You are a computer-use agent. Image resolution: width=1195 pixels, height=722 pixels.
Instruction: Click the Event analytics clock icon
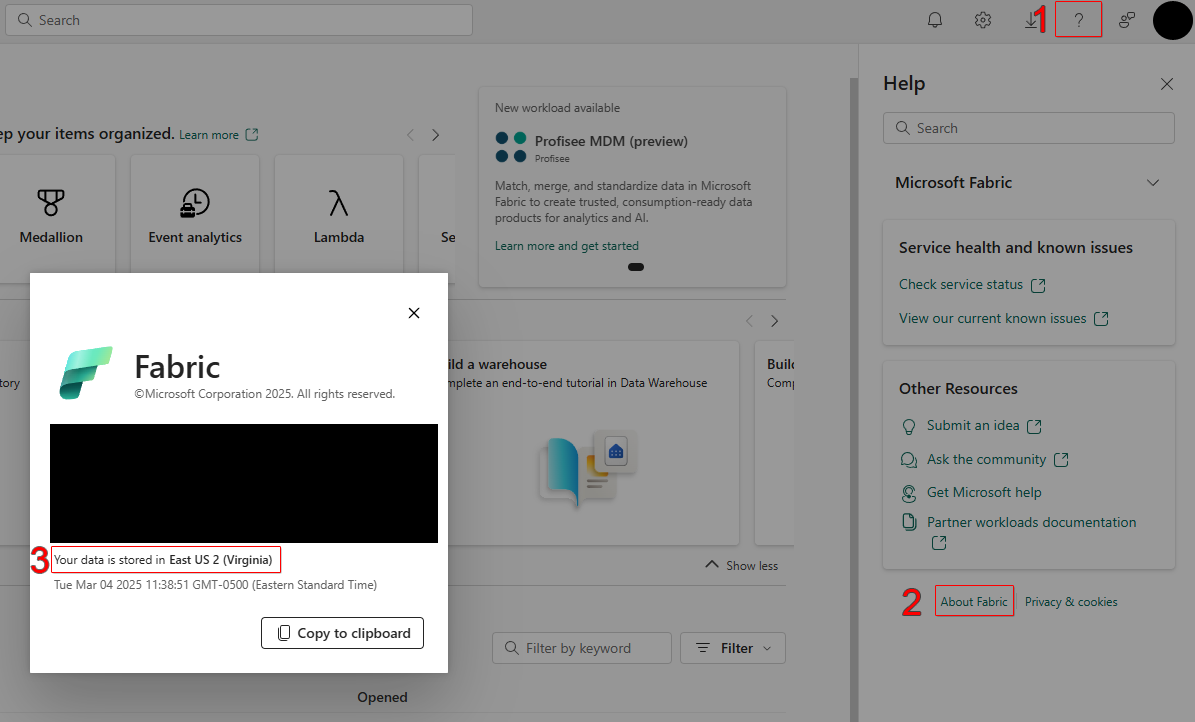point(195,204)
